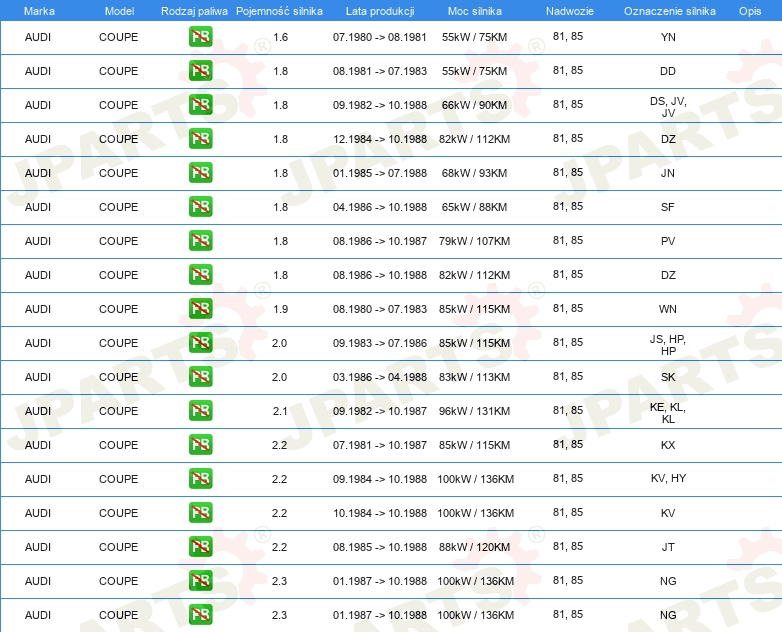Viewport: 782px width, 632px height.
Task: Click engine capacity 1.6 in the YN row
Action: 280,37
